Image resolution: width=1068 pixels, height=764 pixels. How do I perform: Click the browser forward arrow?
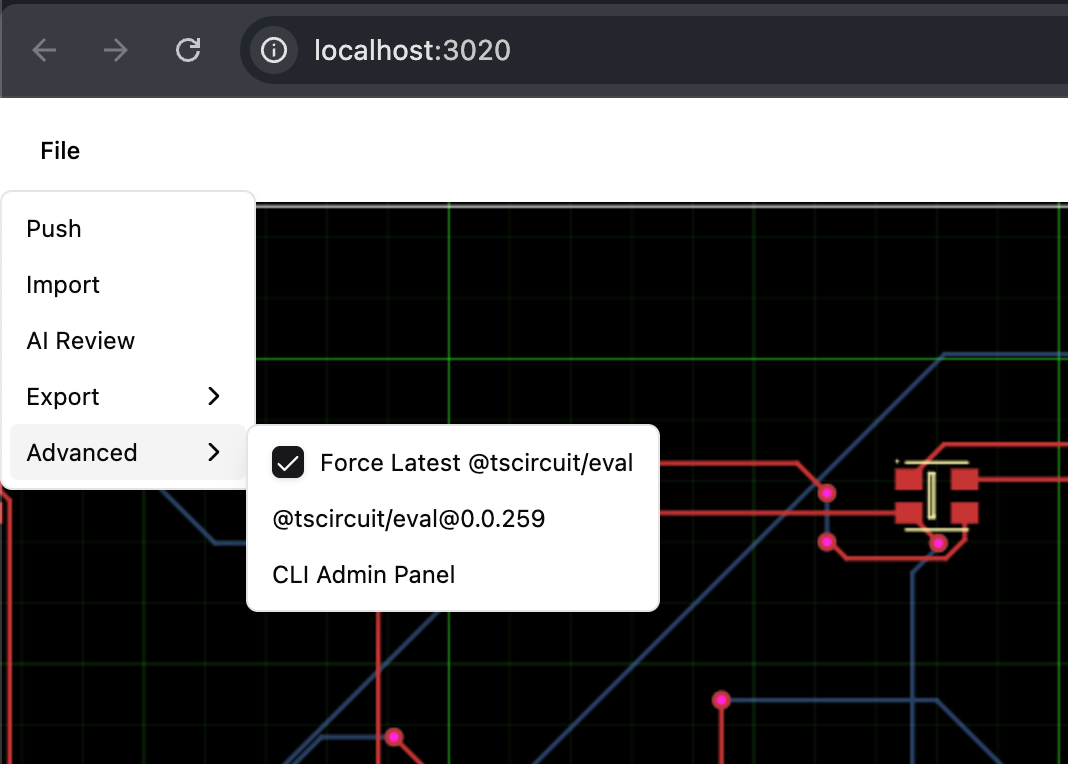tap(115, 50)
